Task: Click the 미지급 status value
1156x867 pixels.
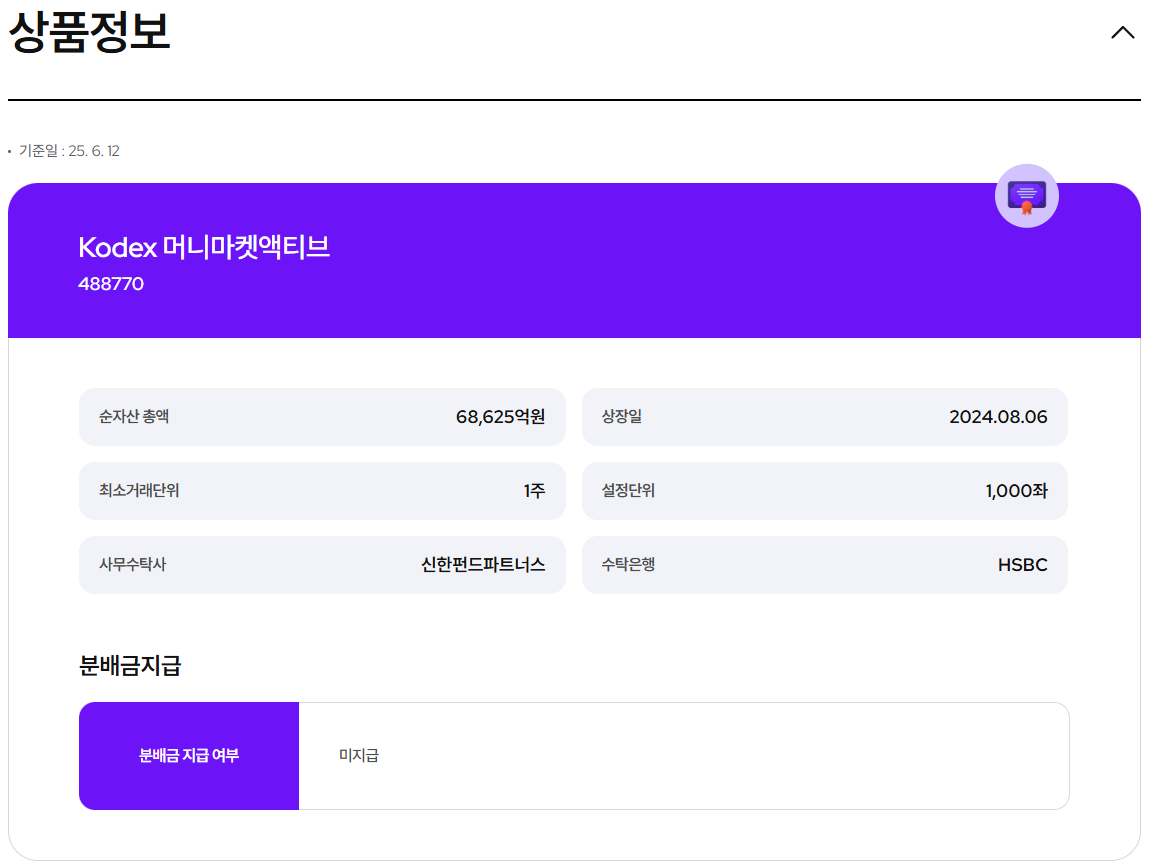Action: point(356,755)
